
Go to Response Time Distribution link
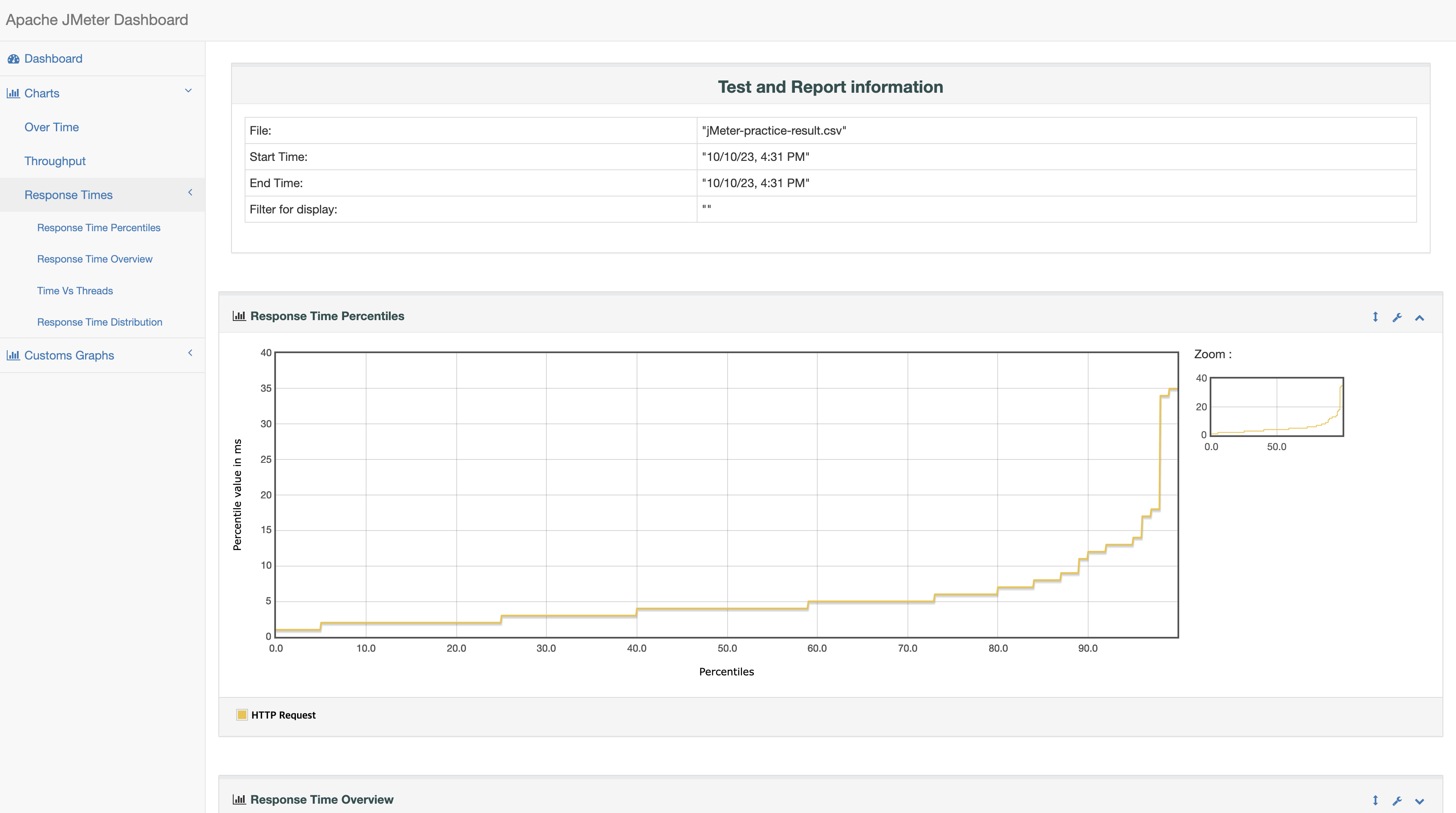[x=99, y=322]
